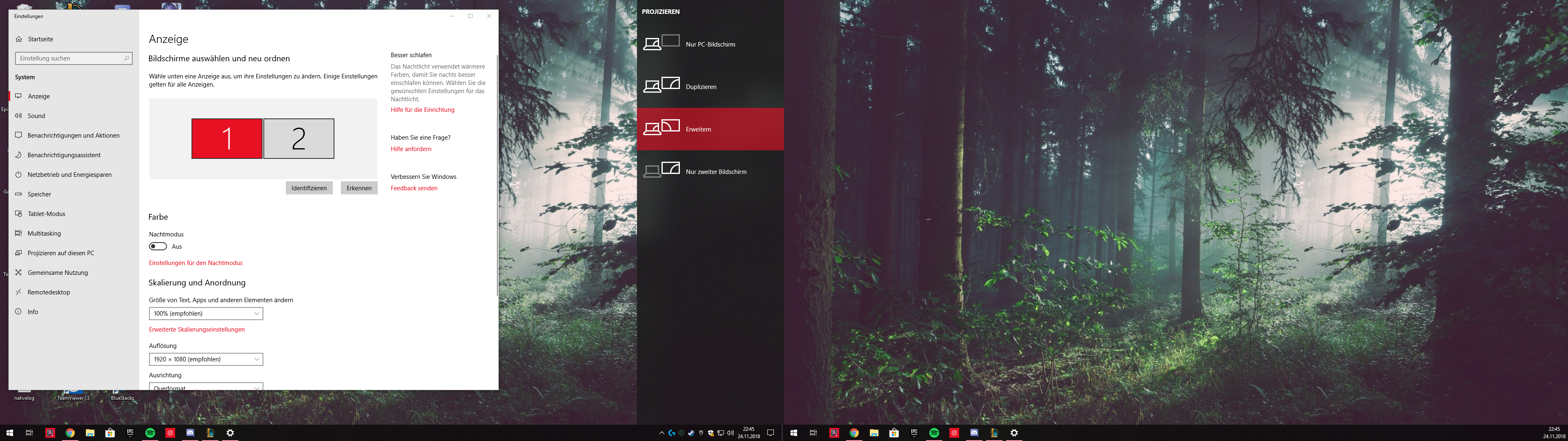This screenshot has width=1568, height=441.
Task: Click the Identifizieren button
Action: click(x=309, y=188)
